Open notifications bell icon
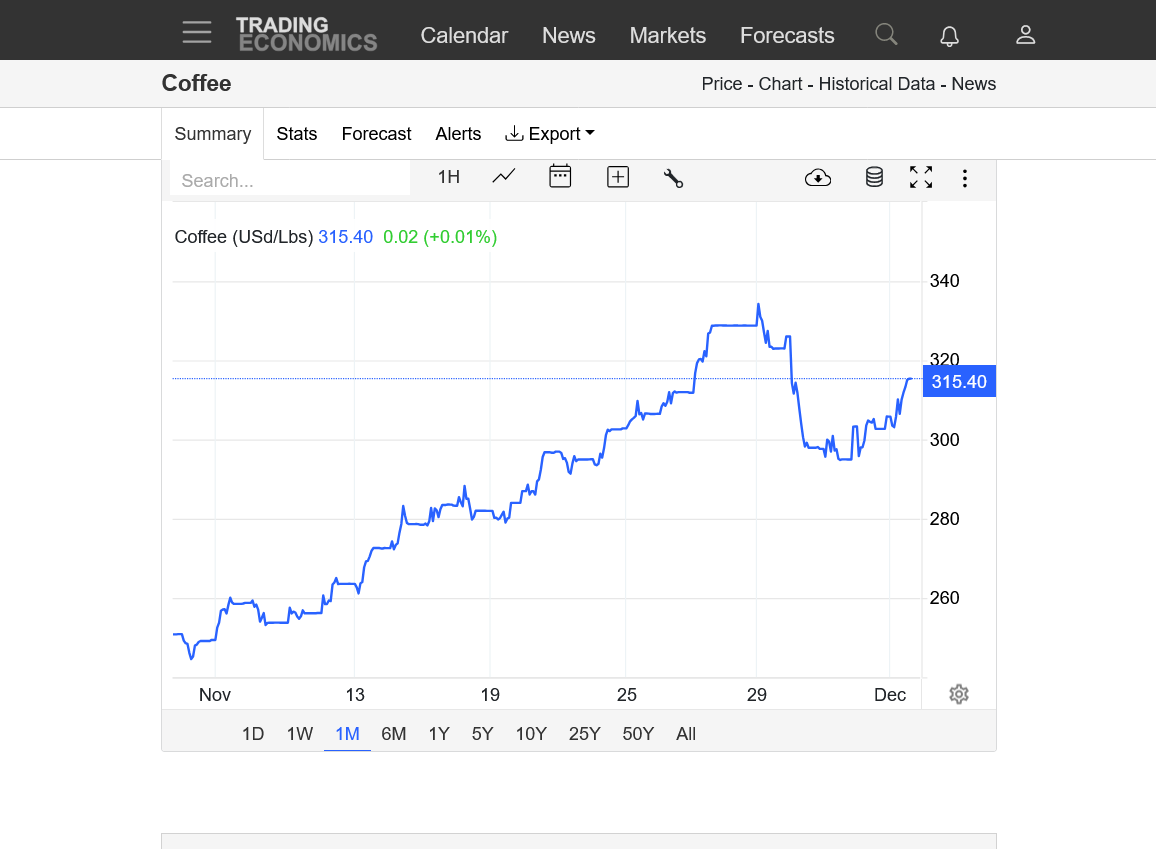 [x=950, y=36]
